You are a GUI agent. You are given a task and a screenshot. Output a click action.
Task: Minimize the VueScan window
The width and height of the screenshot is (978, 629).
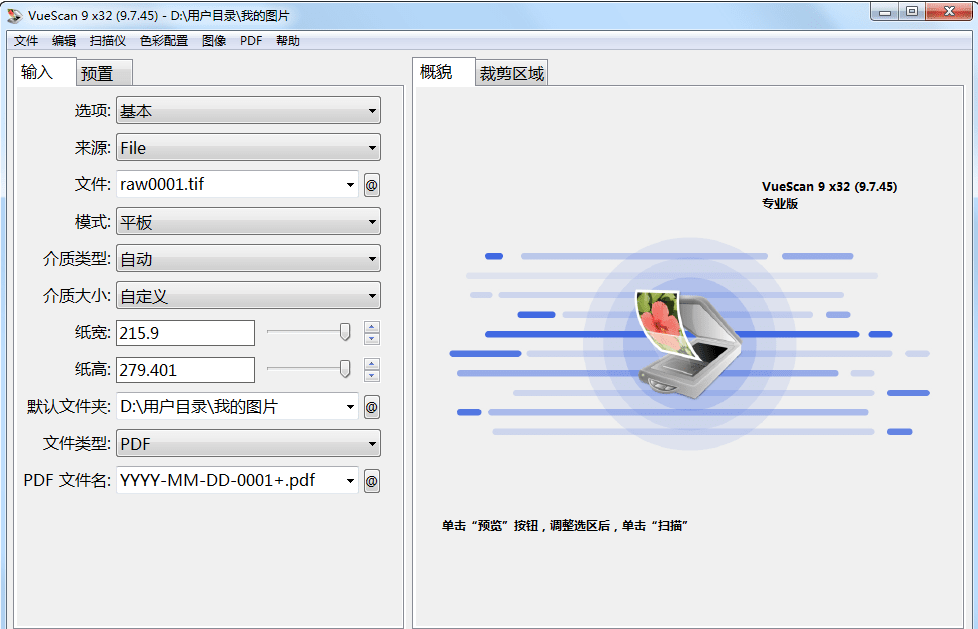(x=884, y=12)
